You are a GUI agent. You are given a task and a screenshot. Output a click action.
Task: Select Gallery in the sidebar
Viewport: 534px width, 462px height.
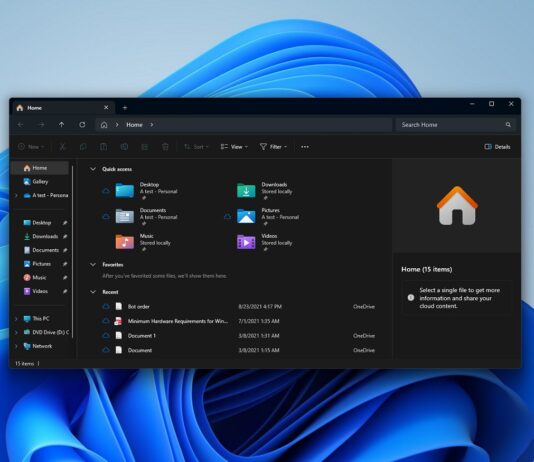[36, 181]
